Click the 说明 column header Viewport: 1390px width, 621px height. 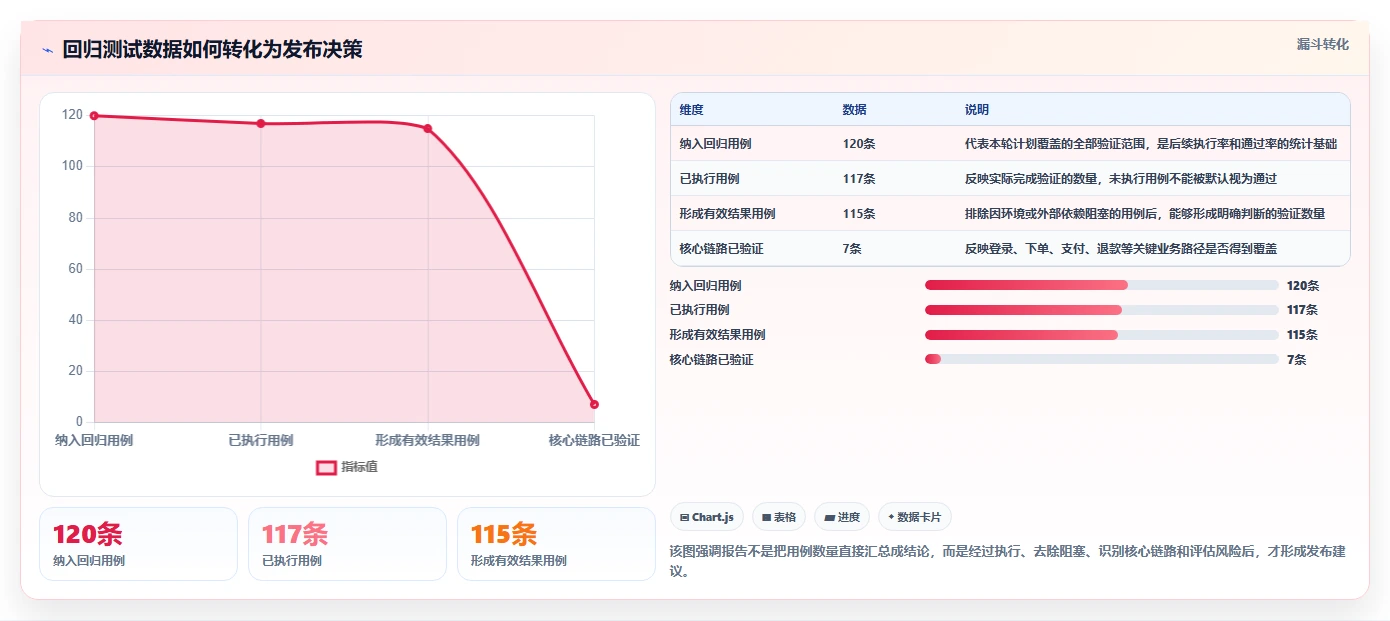976,110
